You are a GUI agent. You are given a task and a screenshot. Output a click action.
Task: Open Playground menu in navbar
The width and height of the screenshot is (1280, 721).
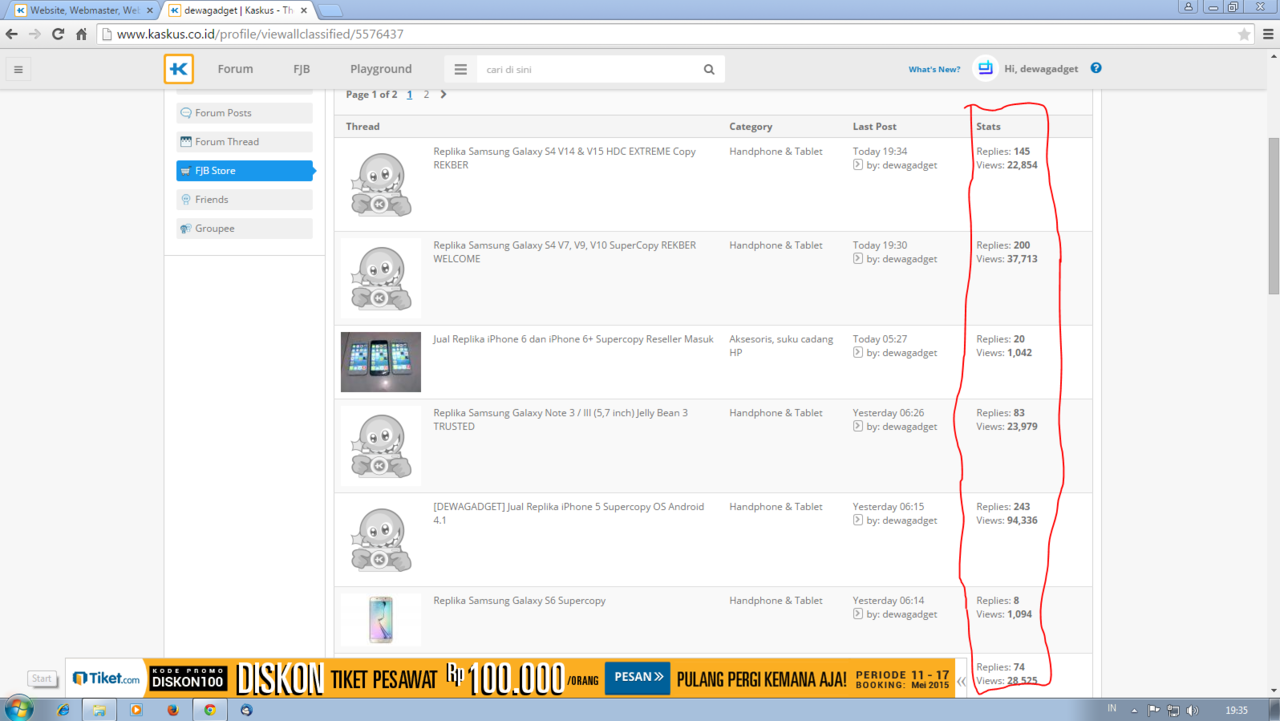381,69
